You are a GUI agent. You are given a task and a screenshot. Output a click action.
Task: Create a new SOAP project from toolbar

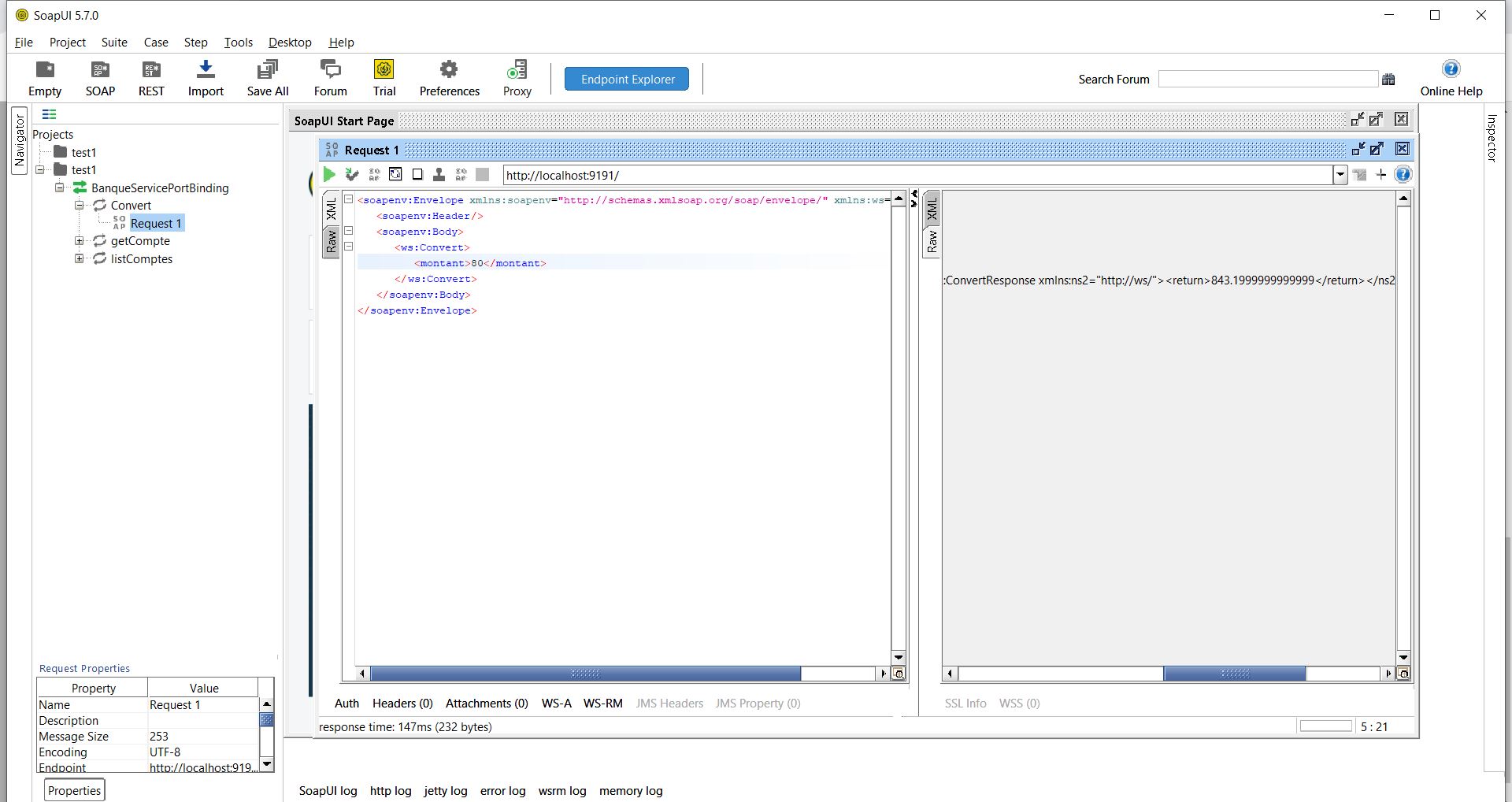[x=99, y=77]
